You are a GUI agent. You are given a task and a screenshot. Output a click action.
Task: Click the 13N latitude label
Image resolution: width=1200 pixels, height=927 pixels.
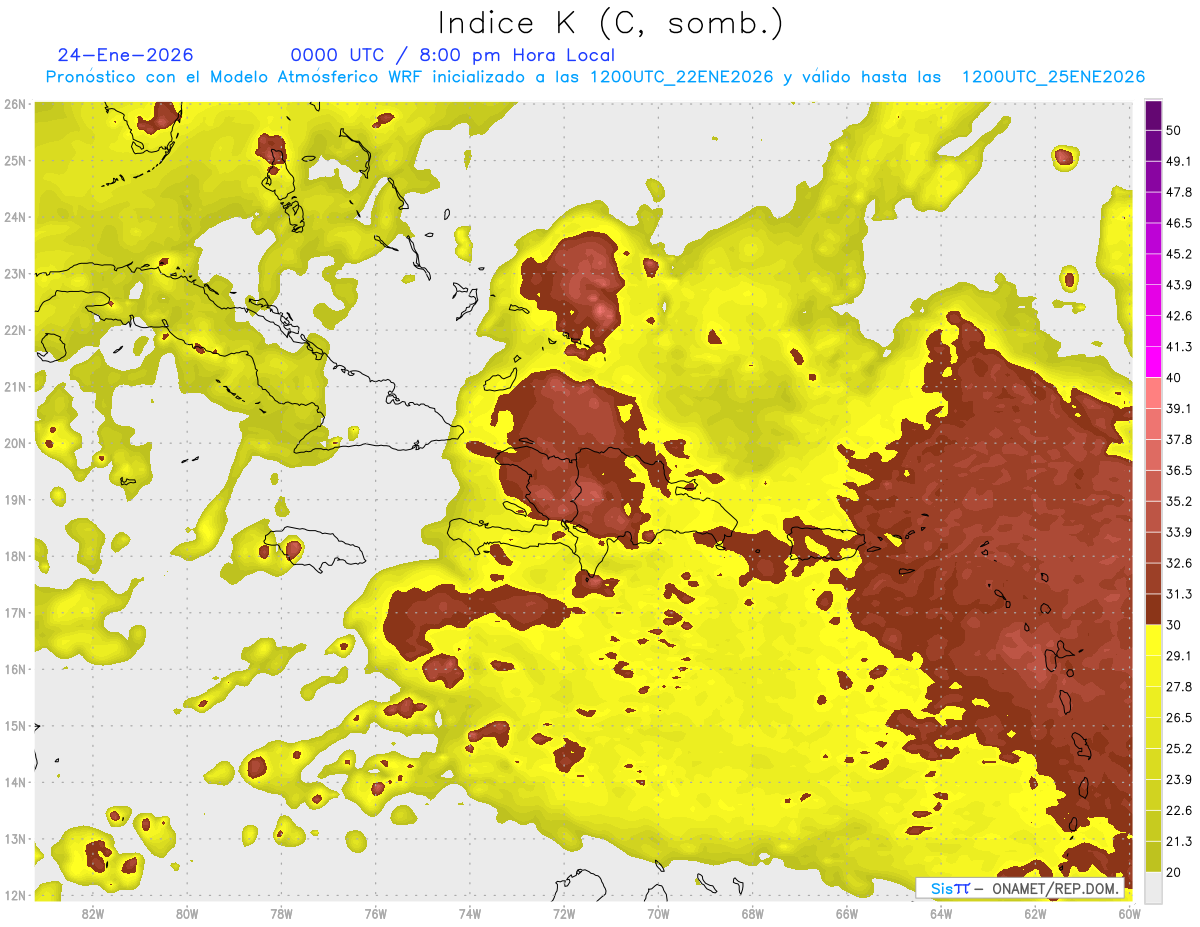point(14,839)
